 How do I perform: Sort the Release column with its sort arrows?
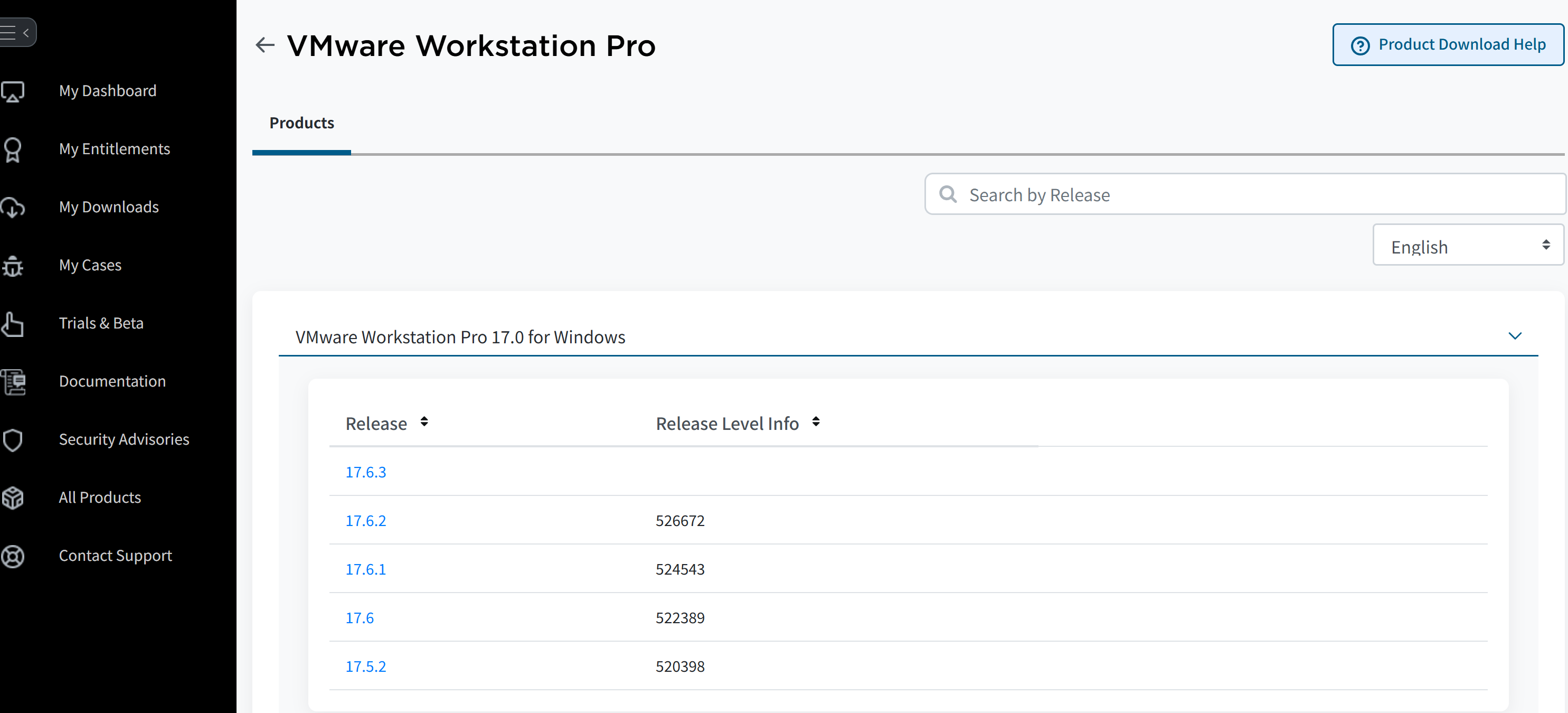(x=423, y=421)
